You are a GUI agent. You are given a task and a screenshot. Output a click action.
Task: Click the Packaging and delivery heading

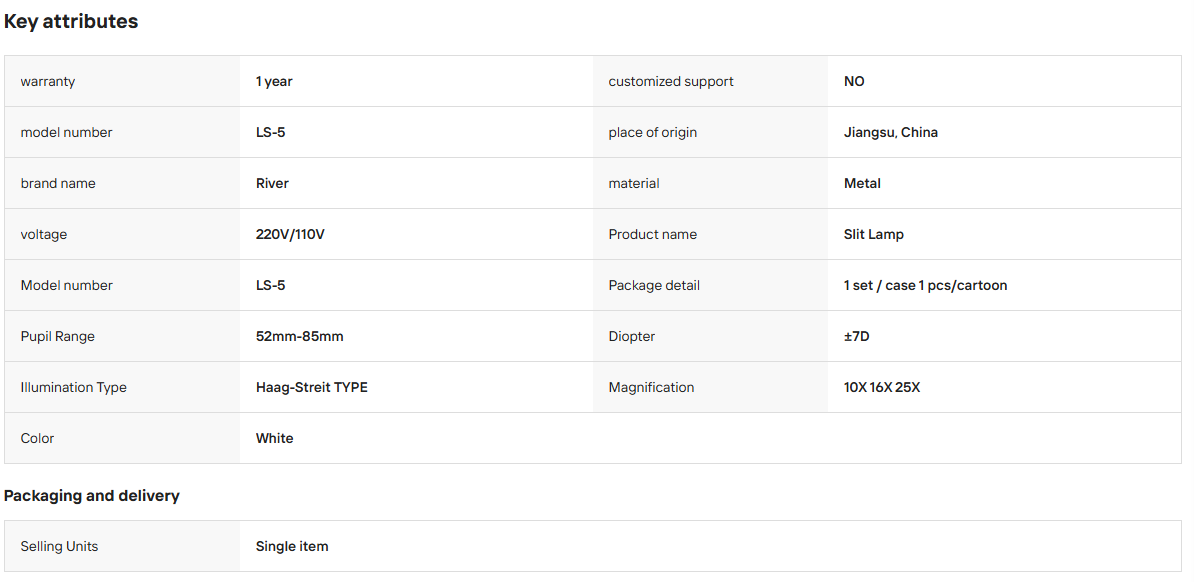click(x=91, y=496)
